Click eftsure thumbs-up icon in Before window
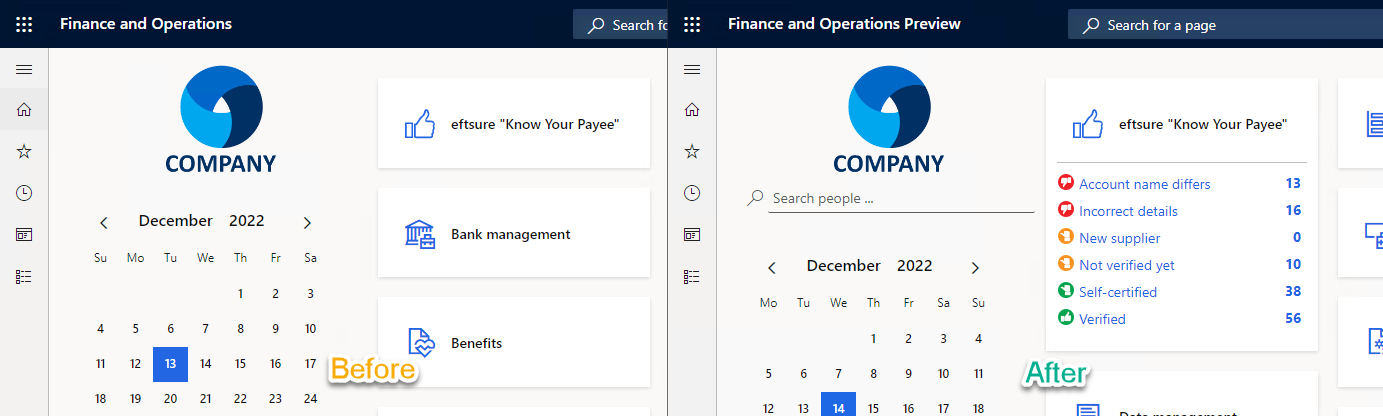The image size is (1383, 416). point(420,124)
